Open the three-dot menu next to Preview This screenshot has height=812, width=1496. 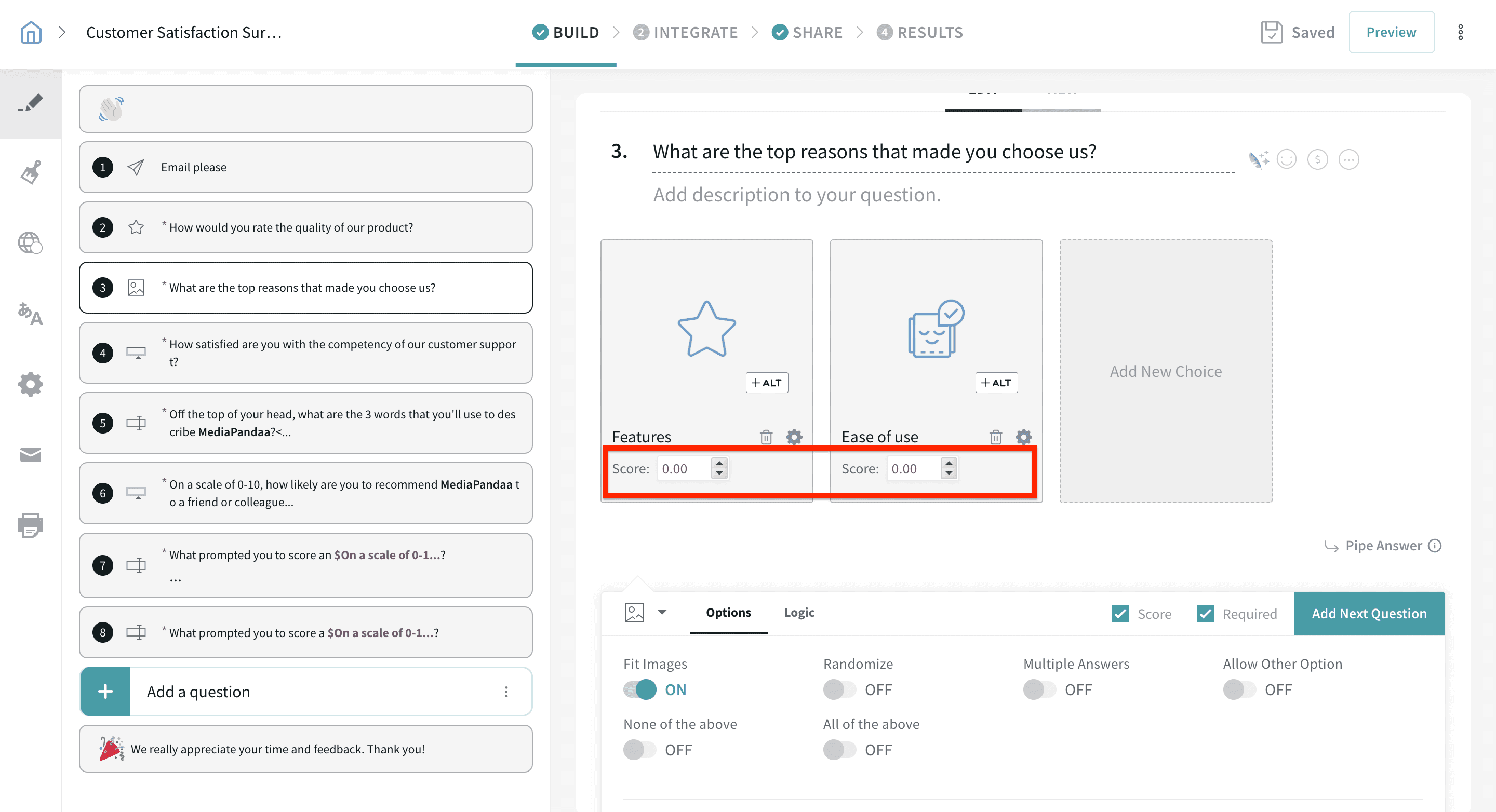click(x=1460, y=33)
